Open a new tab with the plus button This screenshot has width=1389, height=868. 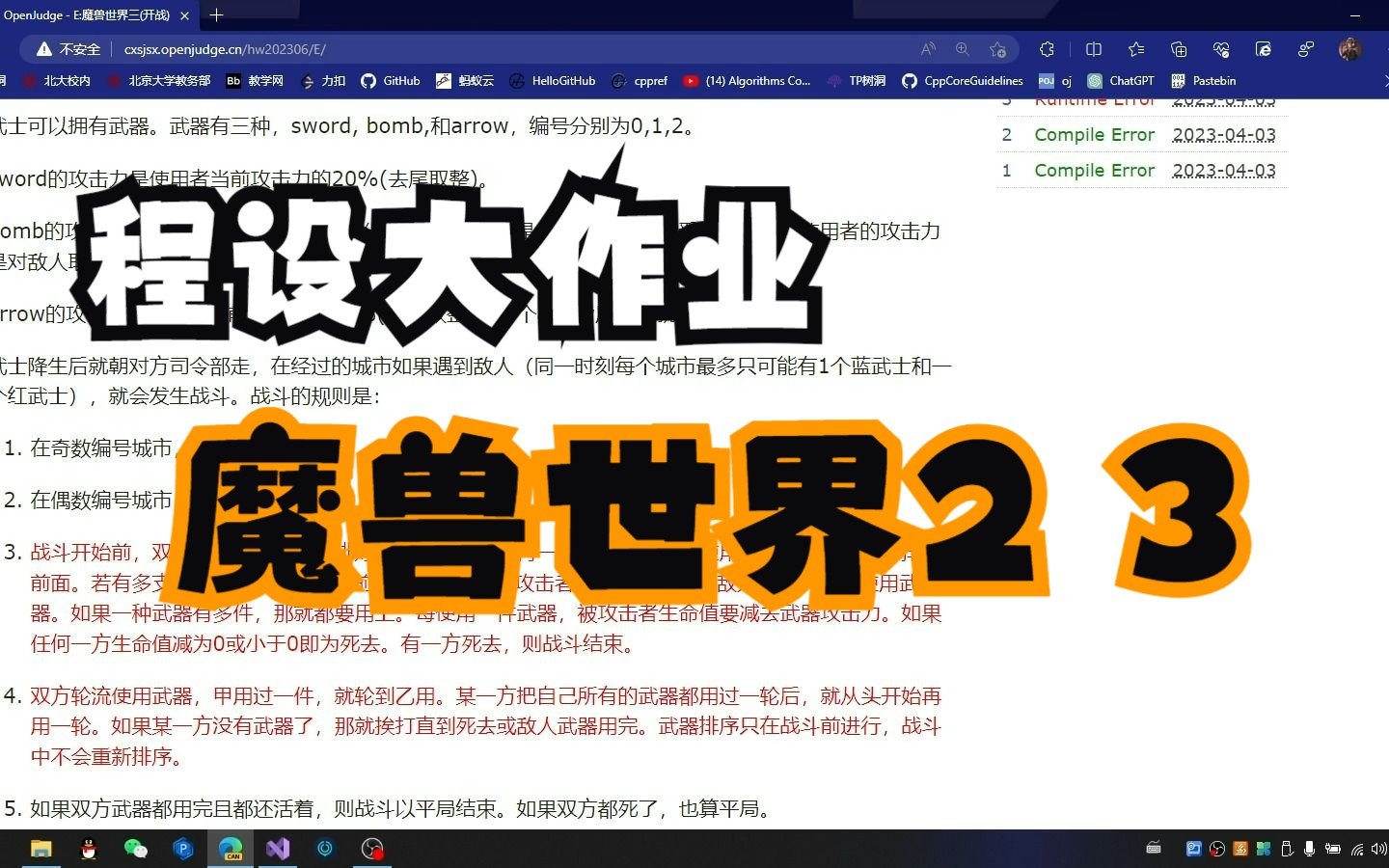coord(216,15)
